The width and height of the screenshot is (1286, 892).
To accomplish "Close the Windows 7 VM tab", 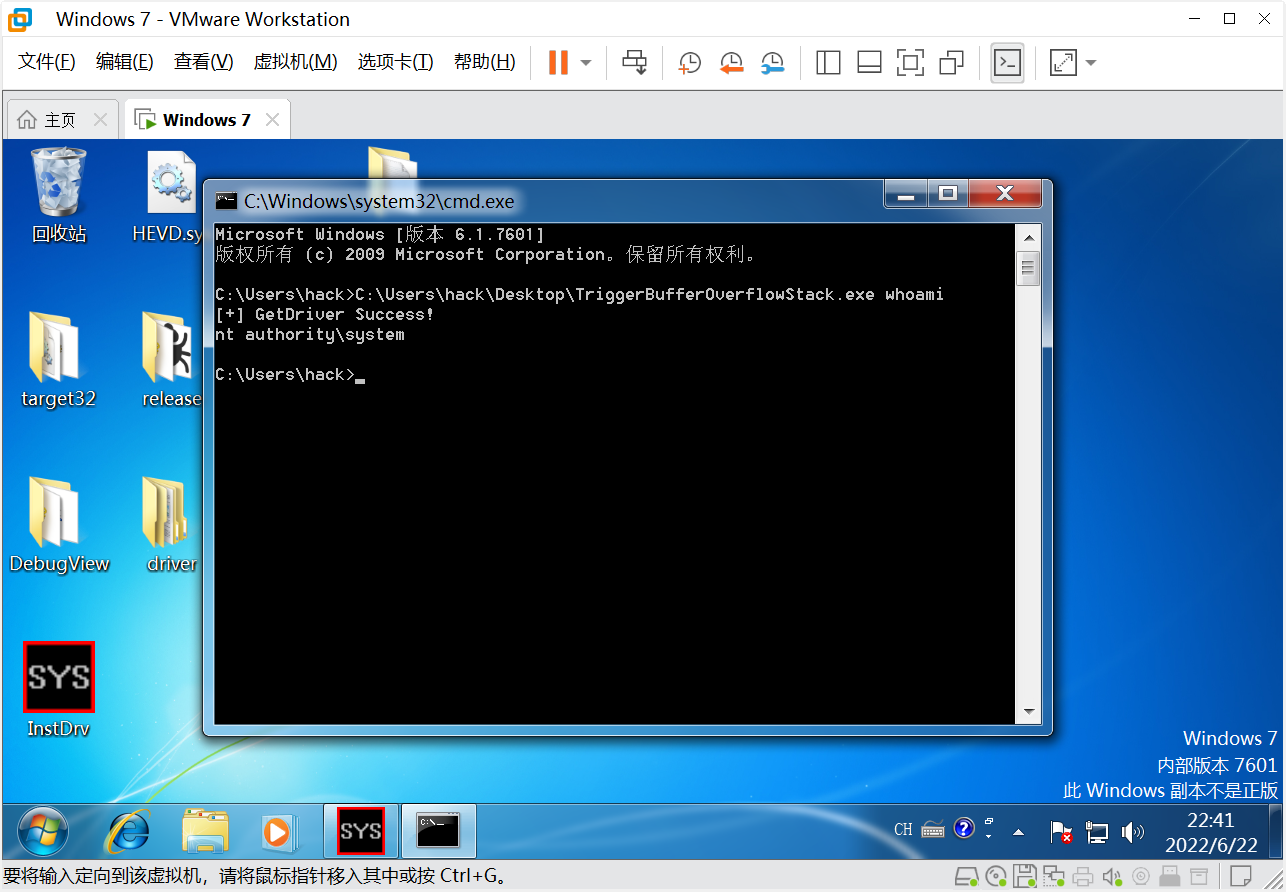I will [272, 120].
